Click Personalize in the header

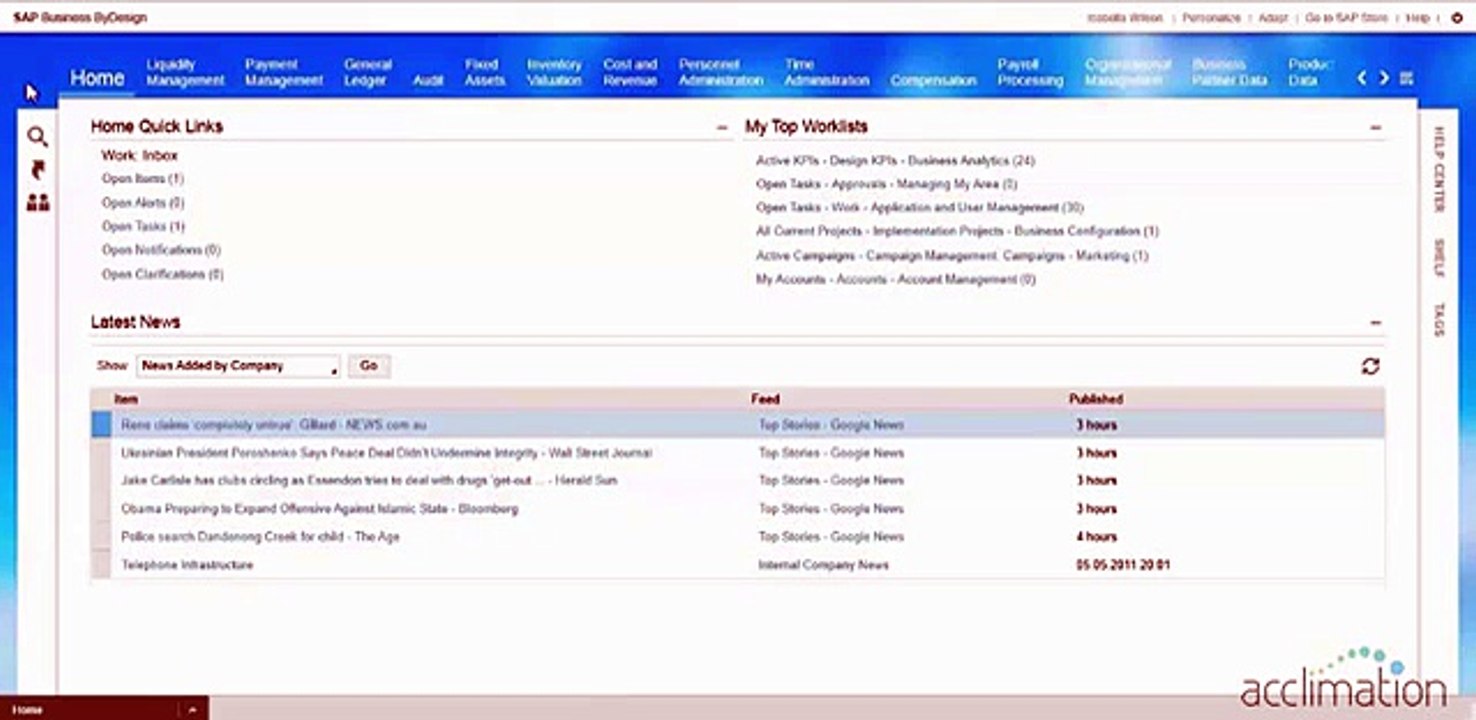pyautogui.click(x=1211, y=18)
